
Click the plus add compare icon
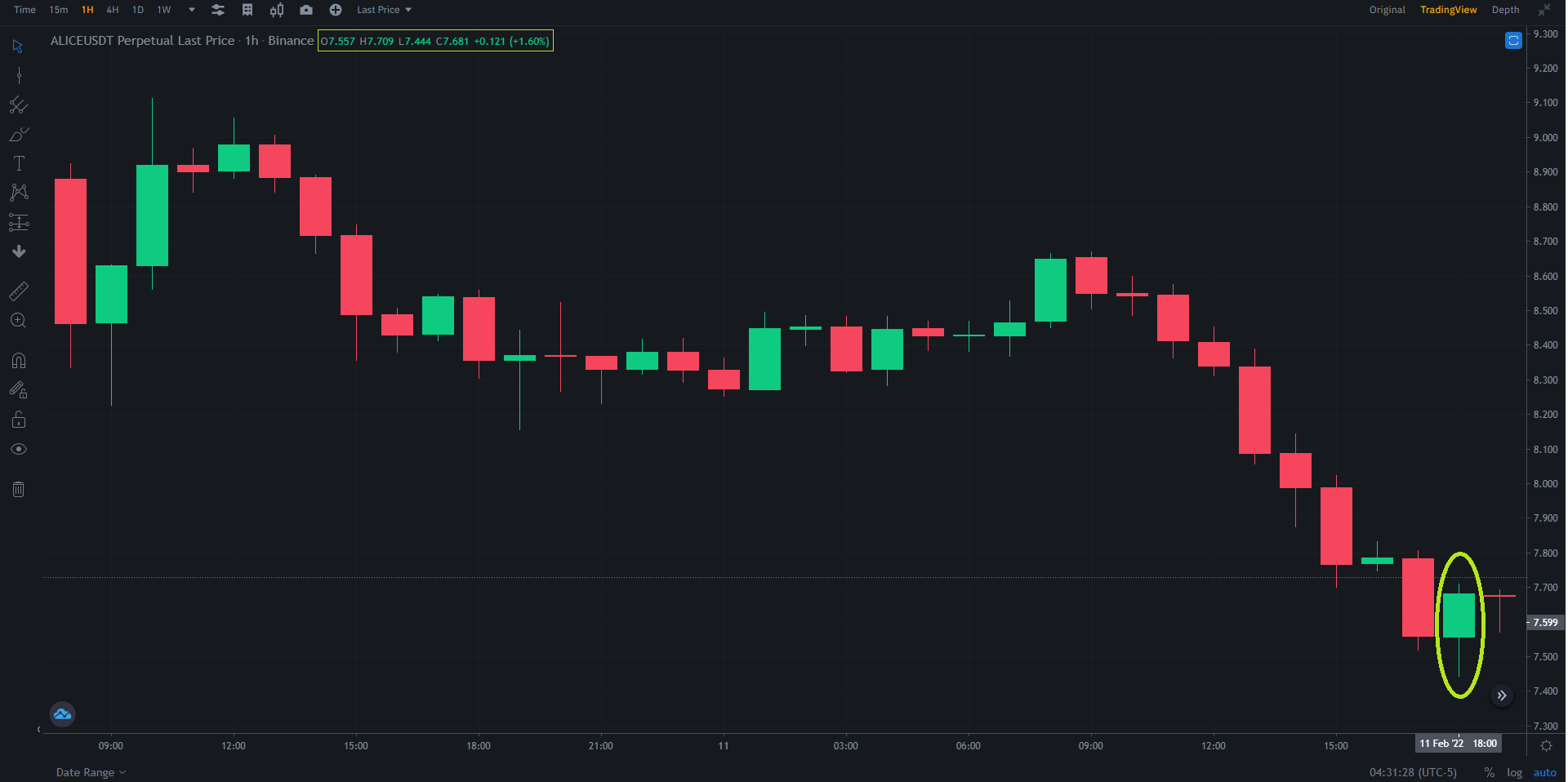pos(336,10)
